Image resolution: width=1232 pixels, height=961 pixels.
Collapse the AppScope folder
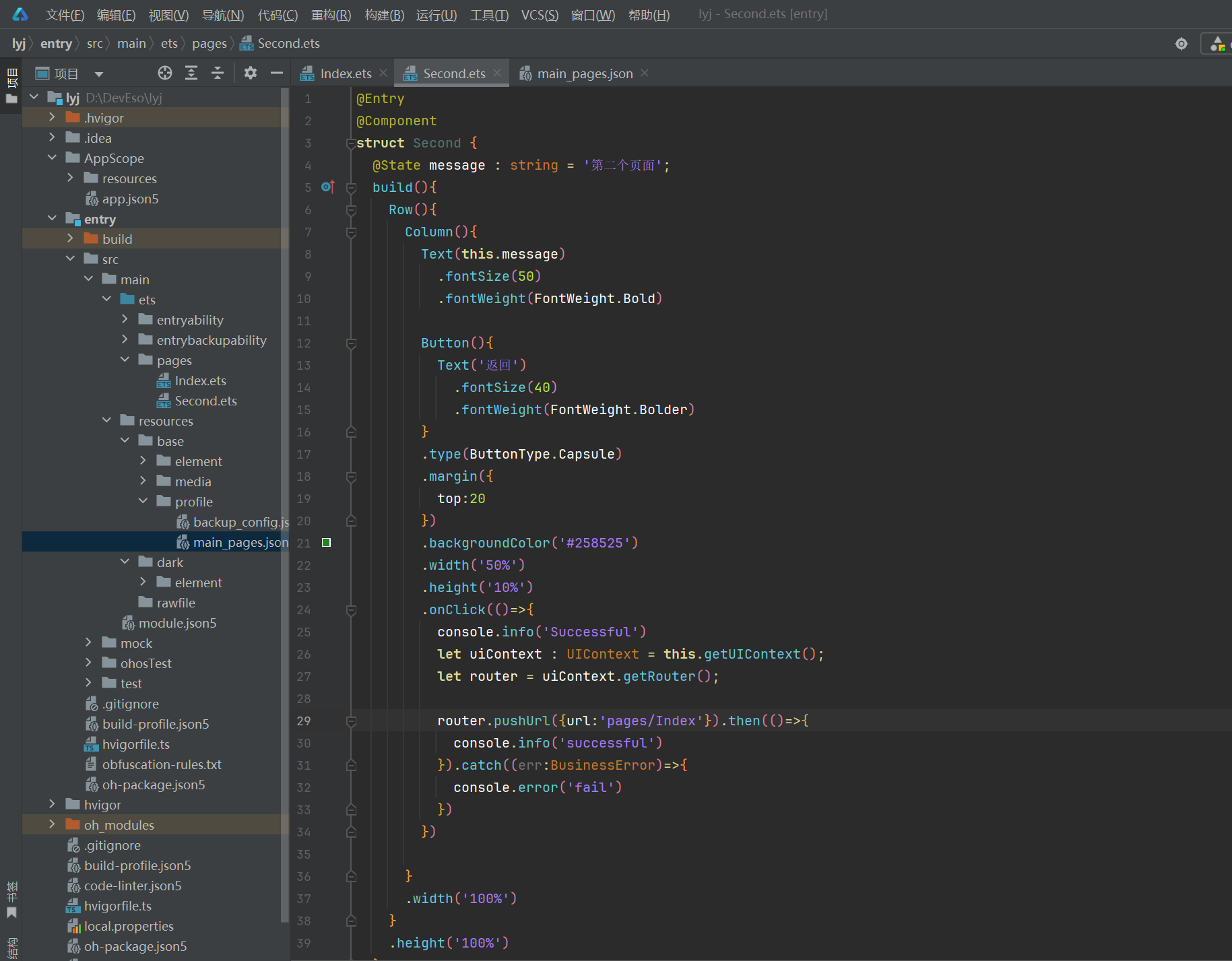click(52, 158)
